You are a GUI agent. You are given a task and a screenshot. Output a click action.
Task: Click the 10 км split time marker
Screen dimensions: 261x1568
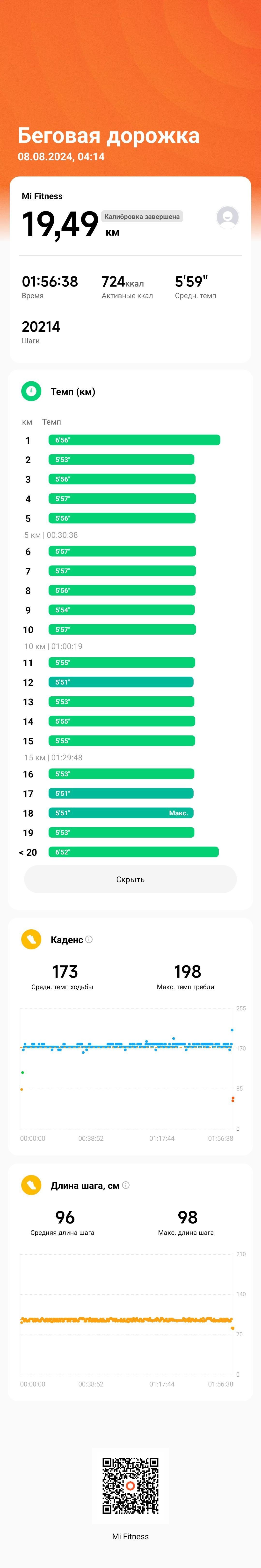[x=53, y=646]
